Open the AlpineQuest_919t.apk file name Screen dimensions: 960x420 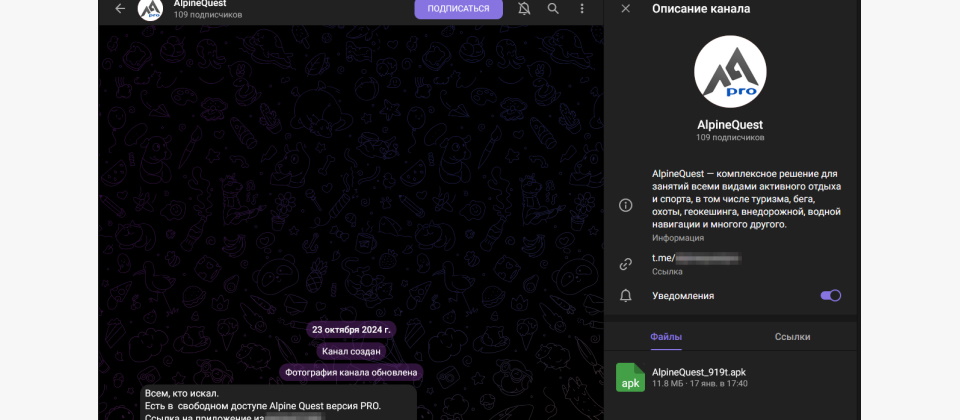(x=699, y=372)
